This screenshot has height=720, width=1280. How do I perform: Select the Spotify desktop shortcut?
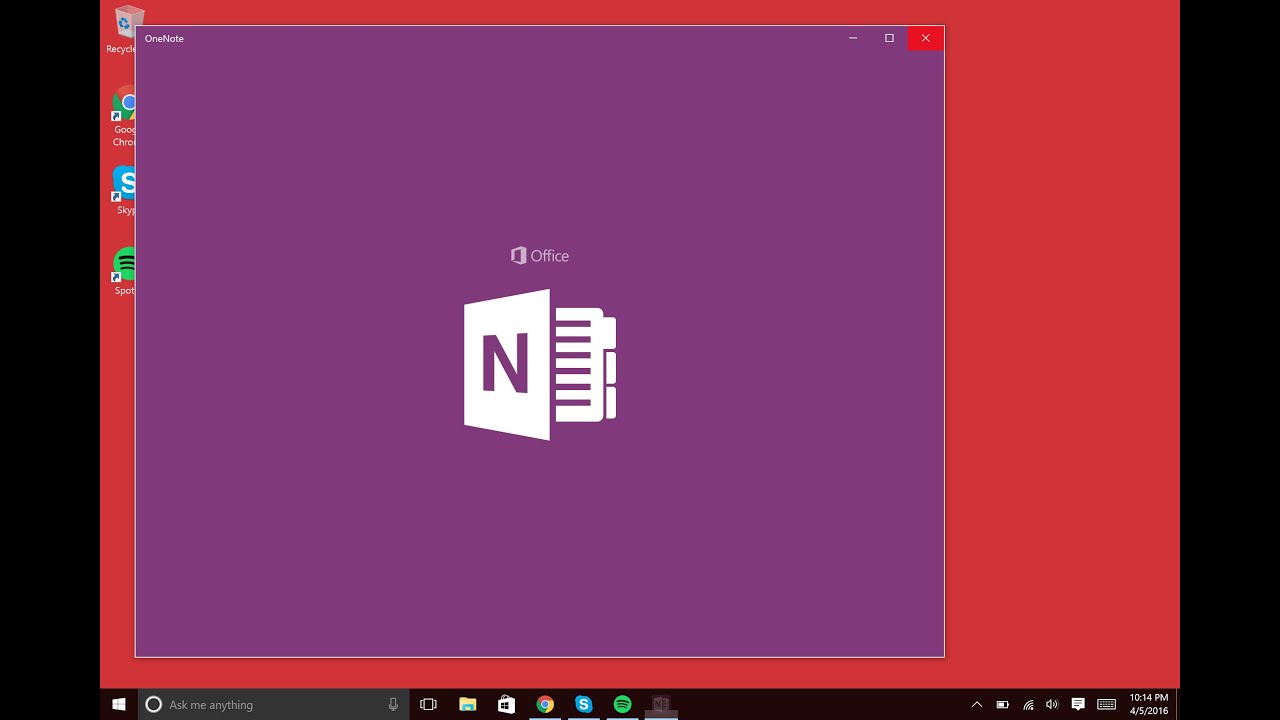tap(124, 271)
